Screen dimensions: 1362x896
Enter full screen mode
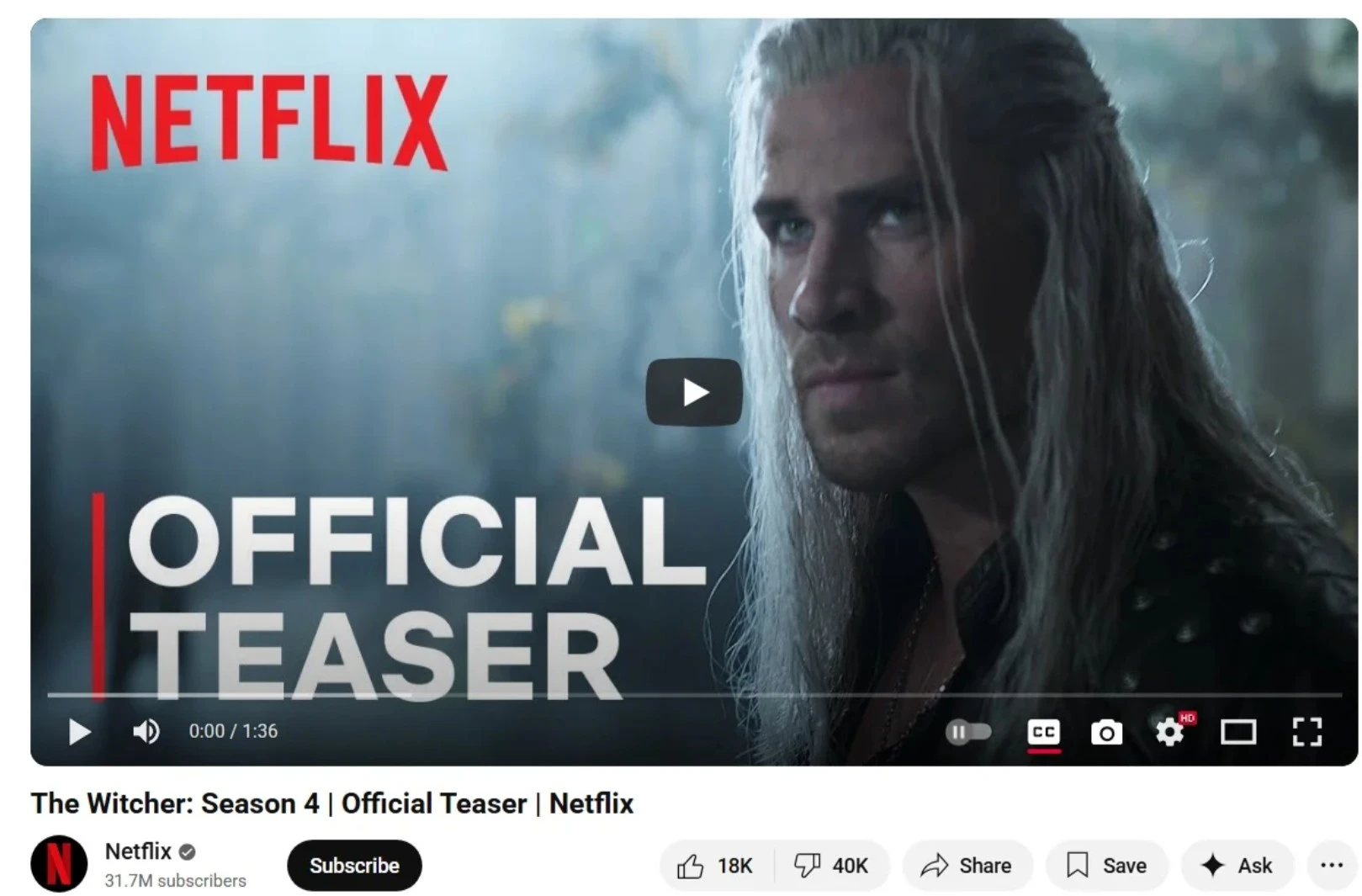(1306, 732)
